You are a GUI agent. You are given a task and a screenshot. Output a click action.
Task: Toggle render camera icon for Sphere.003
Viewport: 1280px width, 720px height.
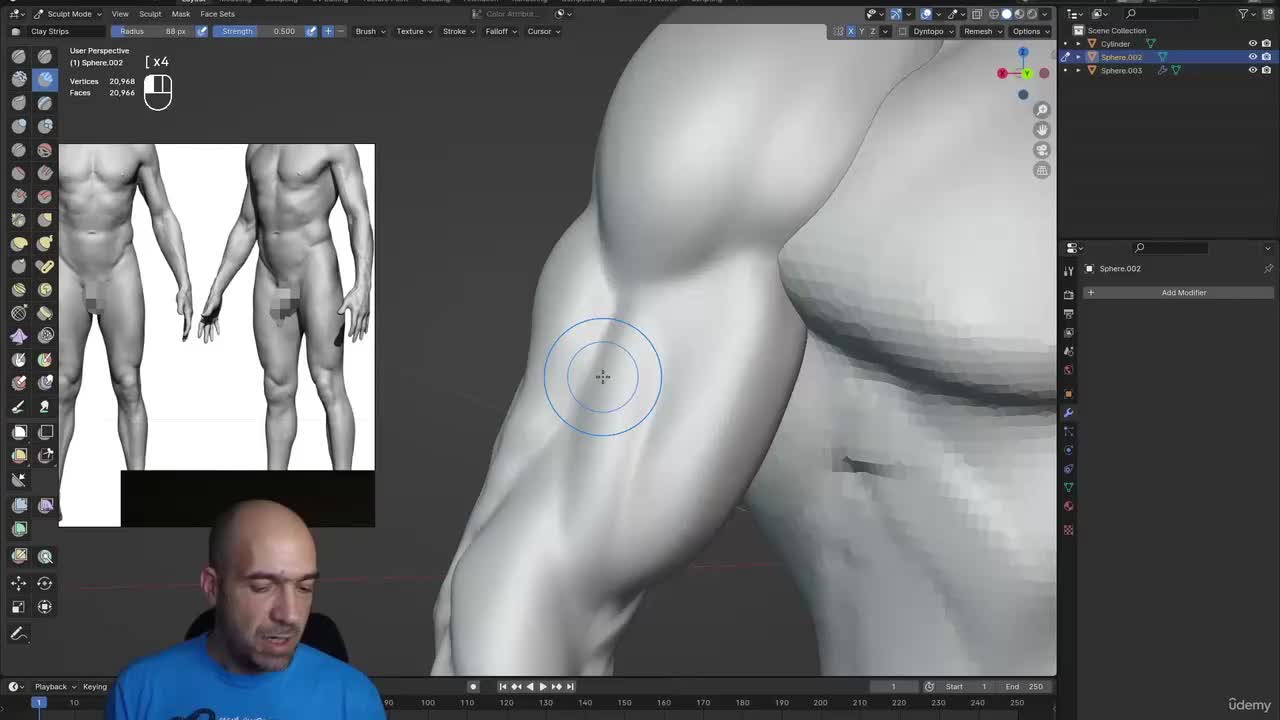1266,70
